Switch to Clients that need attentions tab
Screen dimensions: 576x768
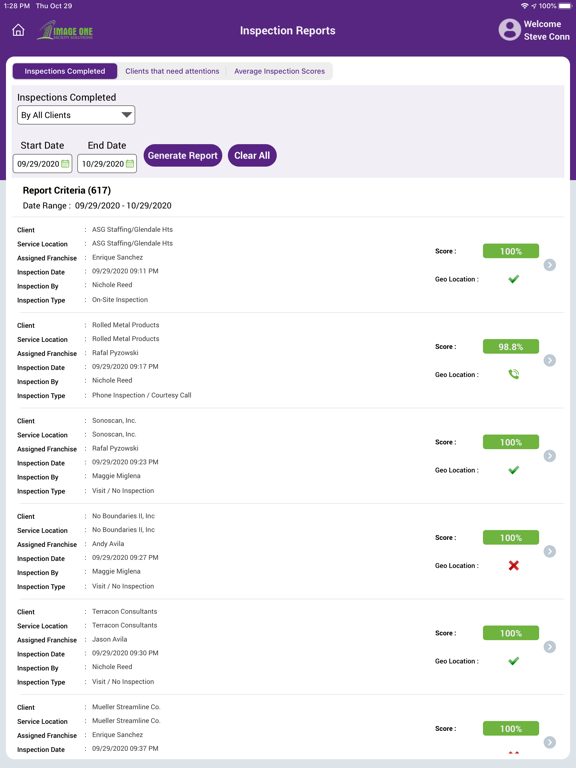pos(172,71)
